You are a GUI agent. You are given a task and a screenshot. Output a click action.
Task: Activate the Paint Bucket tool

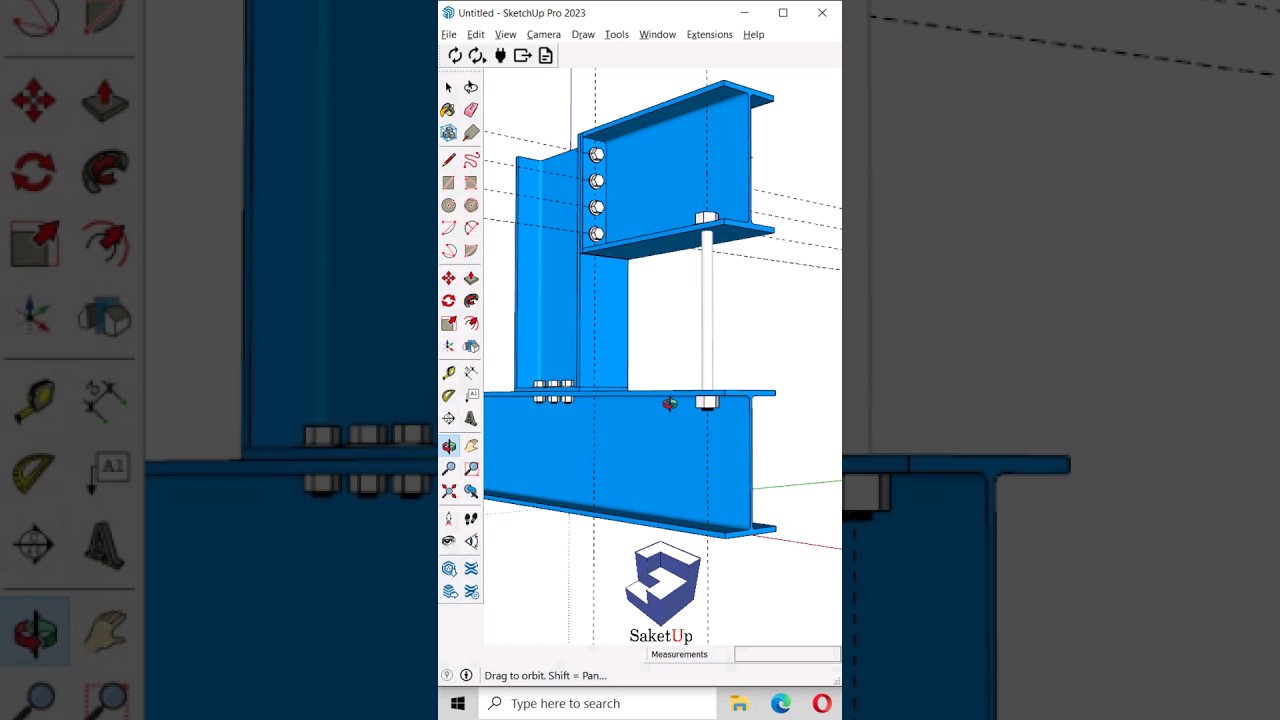coord(449,110)
